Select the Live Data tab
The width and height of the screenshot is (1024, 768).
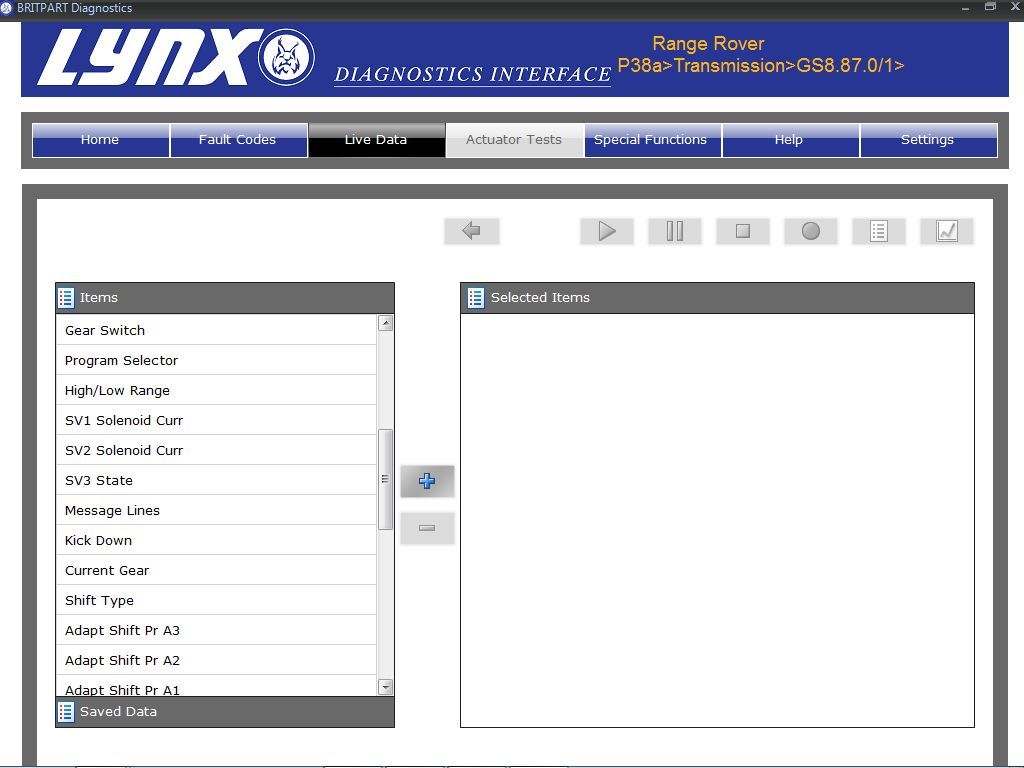pyautogui.click(x=377, y=140)
